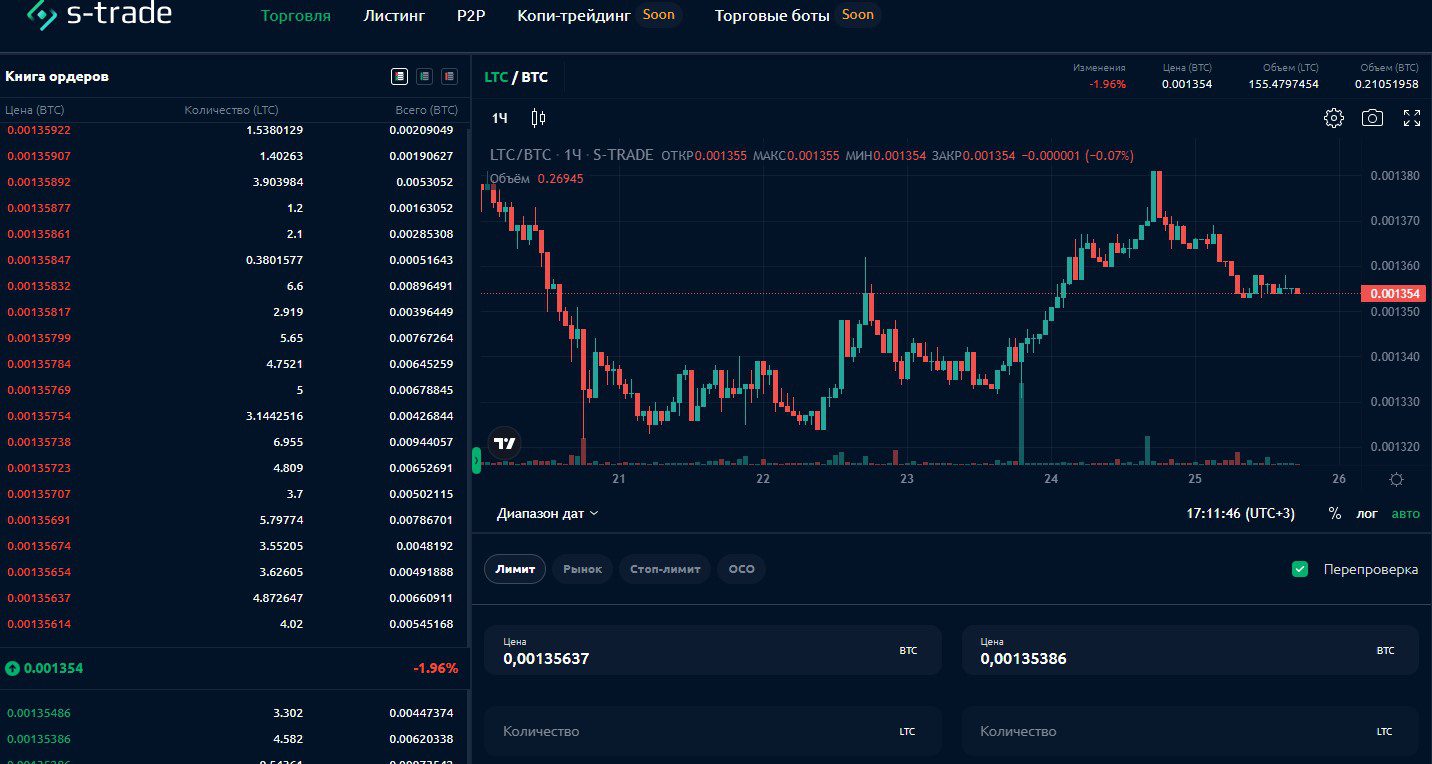The image size is (1432, 764).
Task: Click the Объём 0.26945 indicator label
Action: (536, 178)
